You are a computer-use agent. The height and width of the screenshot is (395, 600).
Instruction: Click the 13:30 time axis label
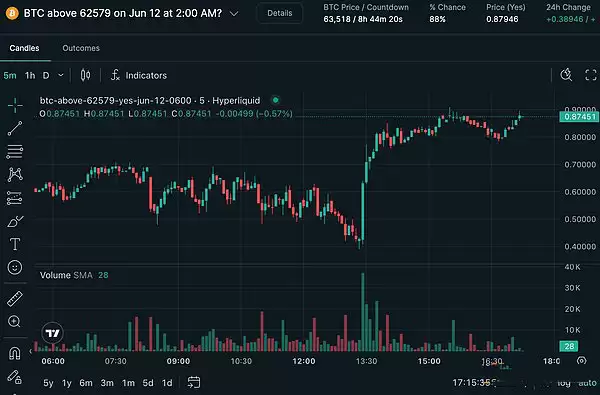[366, 361]
